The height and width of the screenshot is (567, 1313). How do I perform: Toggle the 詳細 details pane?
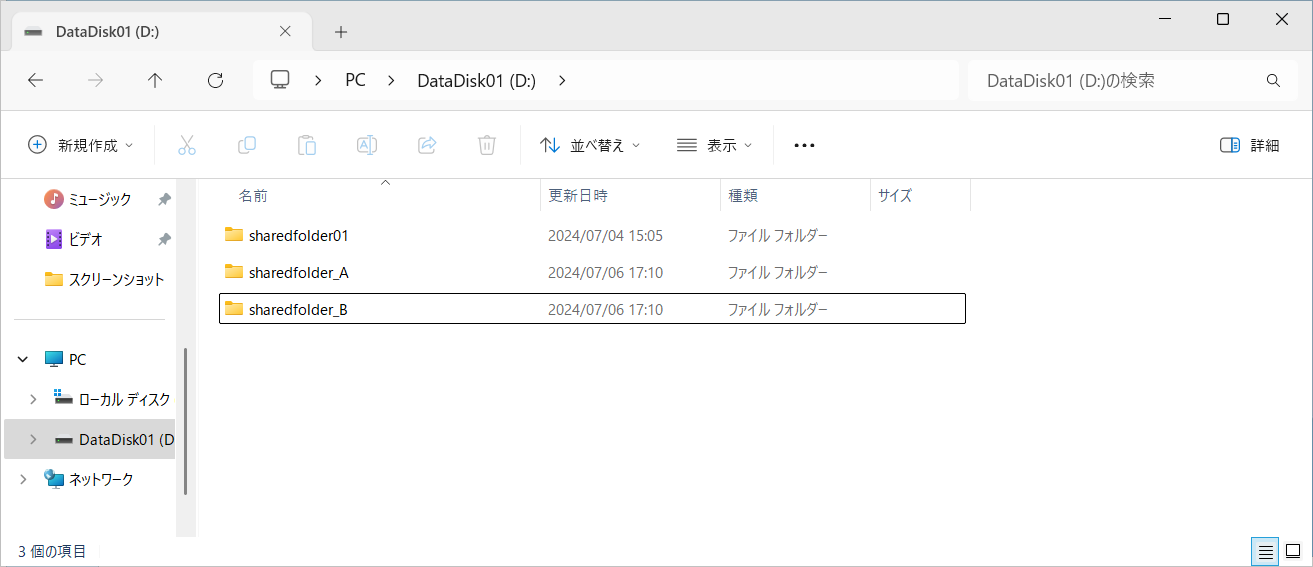tap(1250, 145)
